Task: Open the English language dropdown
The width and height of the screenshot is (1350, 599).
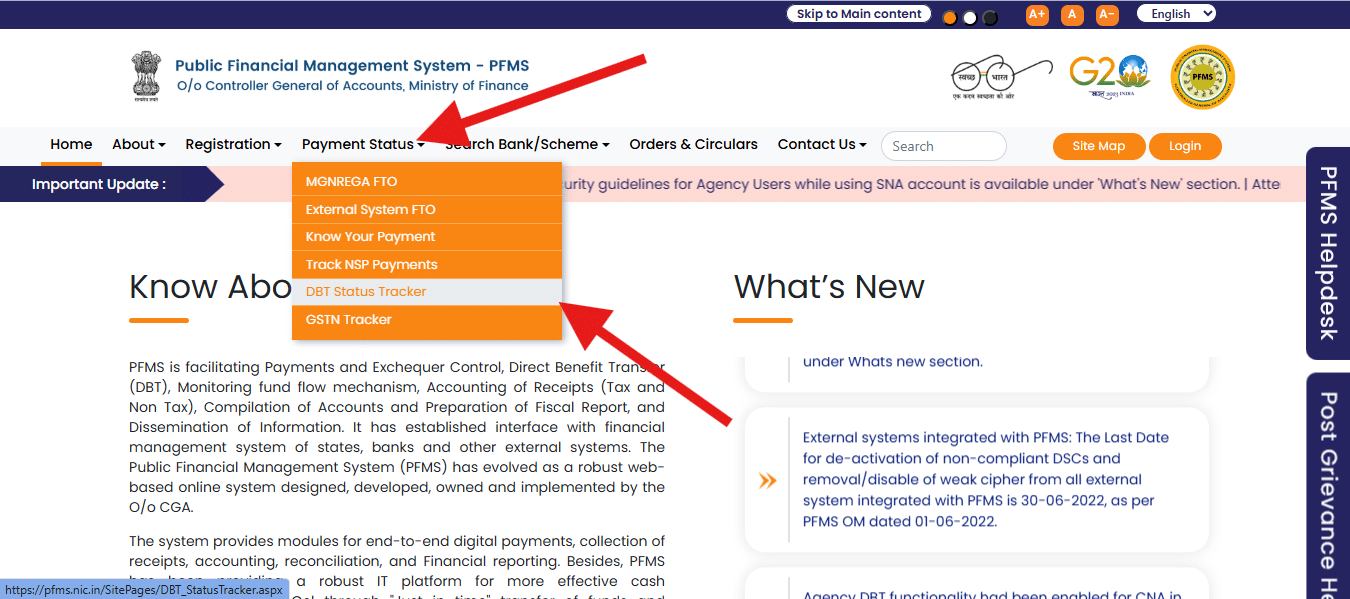Action: click(1176, 13)
